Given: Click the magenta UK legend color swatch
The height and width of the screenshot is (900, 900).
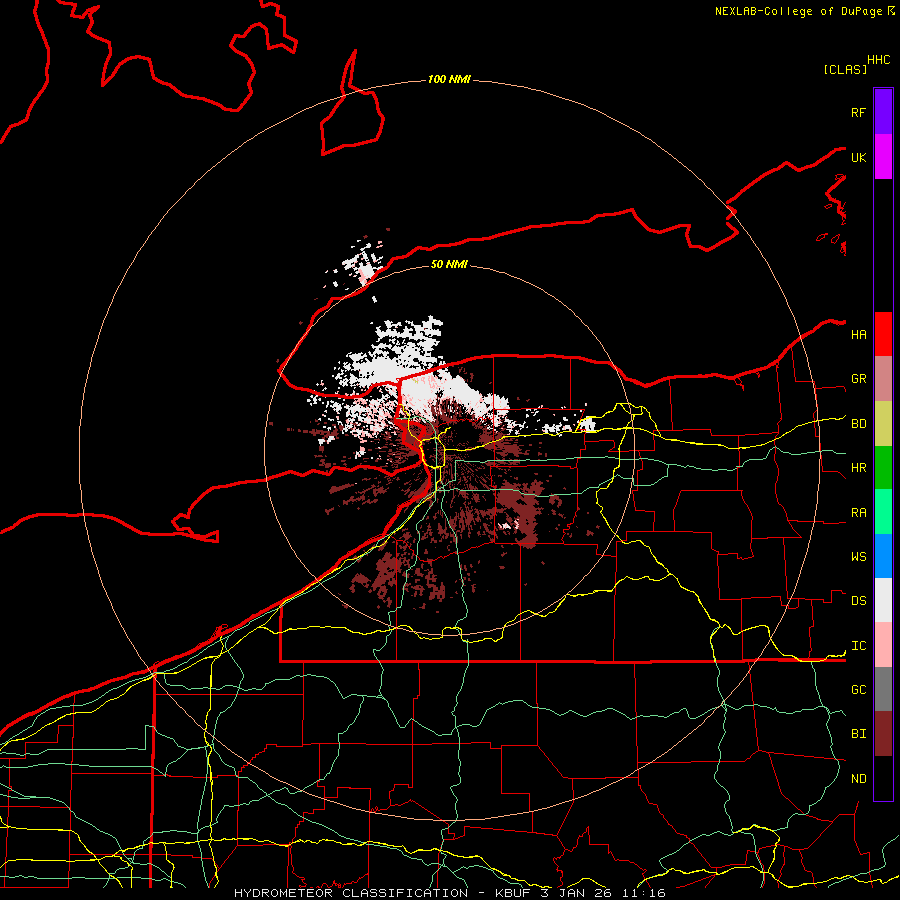Looking at the screenshot, I should tap(883, 157).
